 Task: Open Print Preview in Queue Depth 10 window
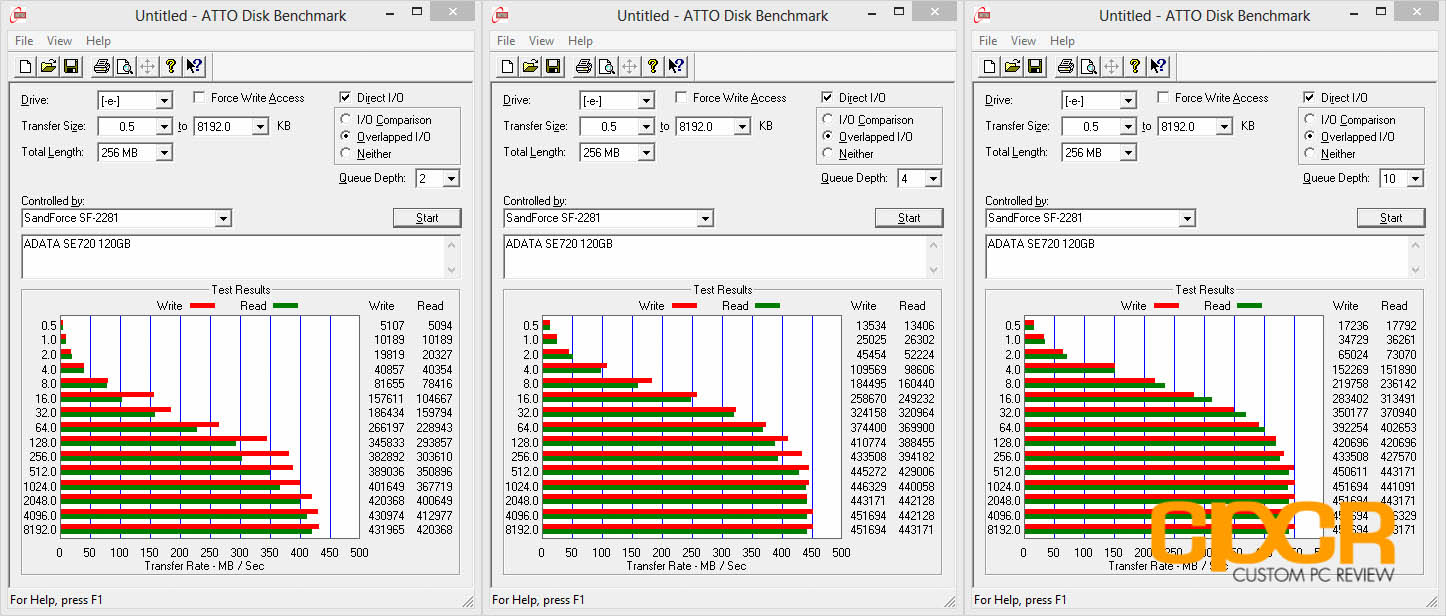1088,66
